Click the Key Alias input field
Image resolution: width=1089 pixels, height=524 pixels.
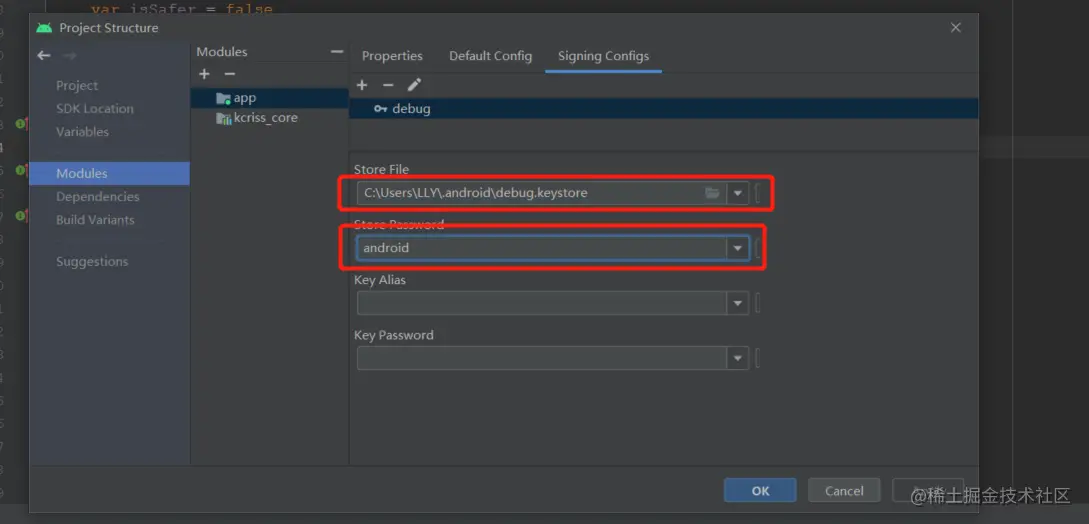click(x=541, y=303)
